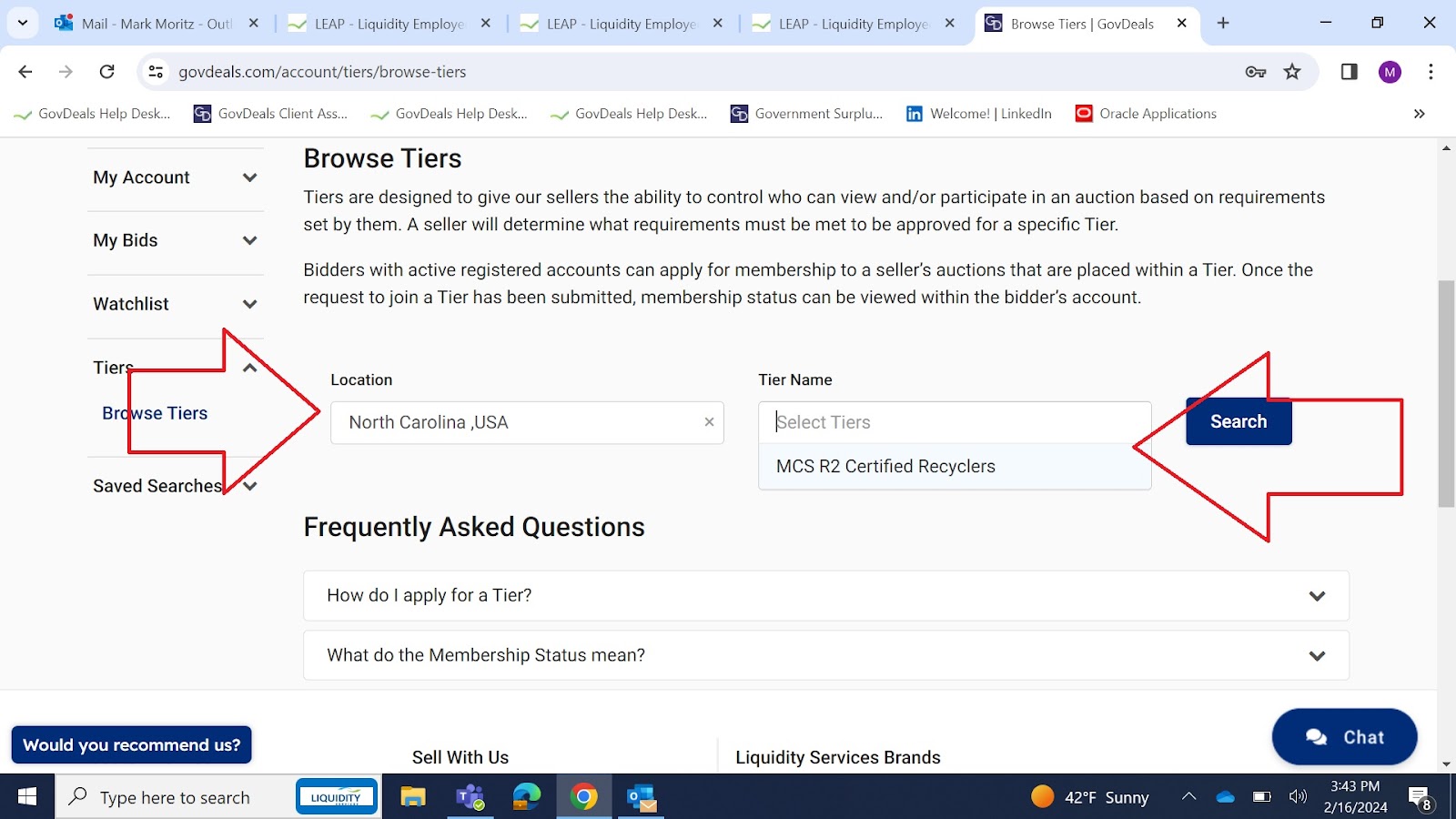This screenshot has width=1456, height=819.
Task: Focus the Select Tiers input field
Action: pos(955,422)
